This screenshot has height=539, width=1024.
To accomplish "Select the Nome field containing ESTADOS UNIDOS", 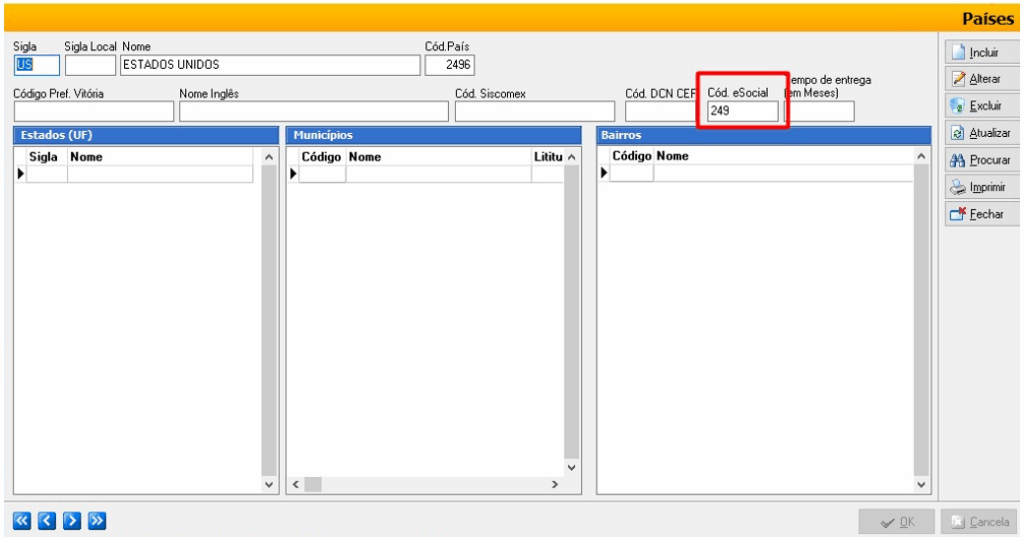I will coord(269,66).
